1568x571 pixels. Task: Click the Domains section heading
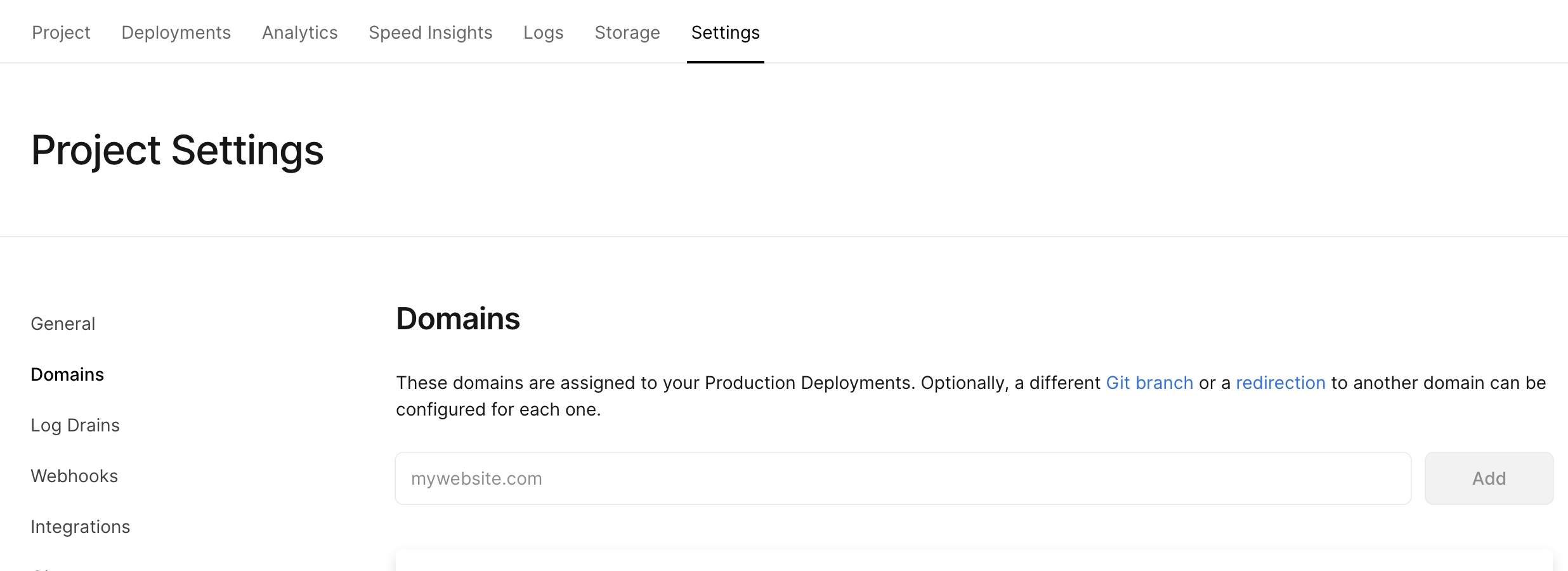coord(458,318)
